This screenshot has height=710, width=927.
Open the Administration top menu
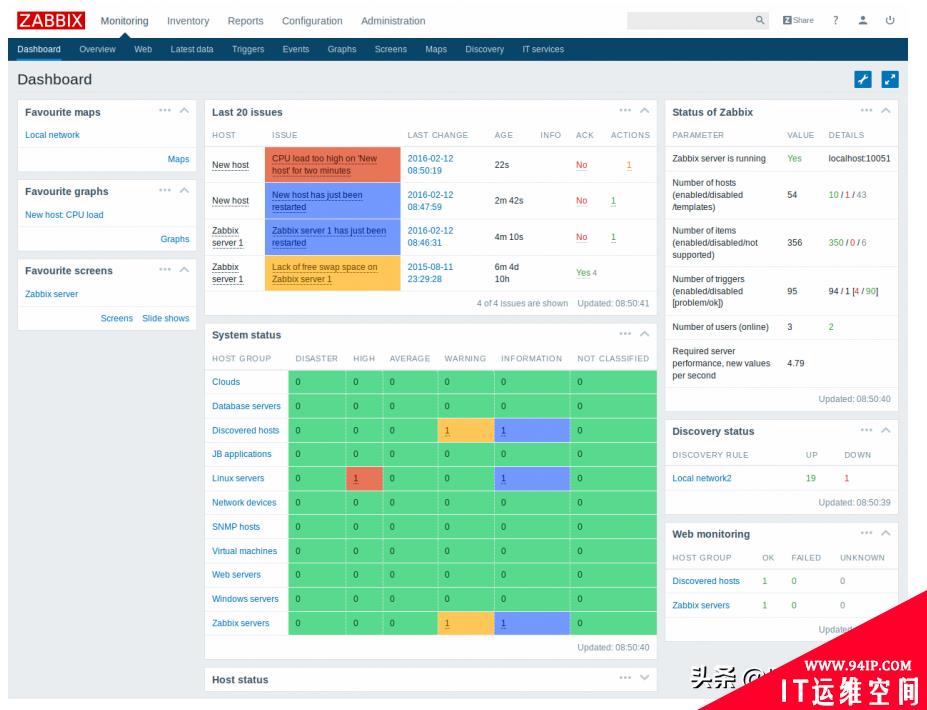(x=393, y=21)
